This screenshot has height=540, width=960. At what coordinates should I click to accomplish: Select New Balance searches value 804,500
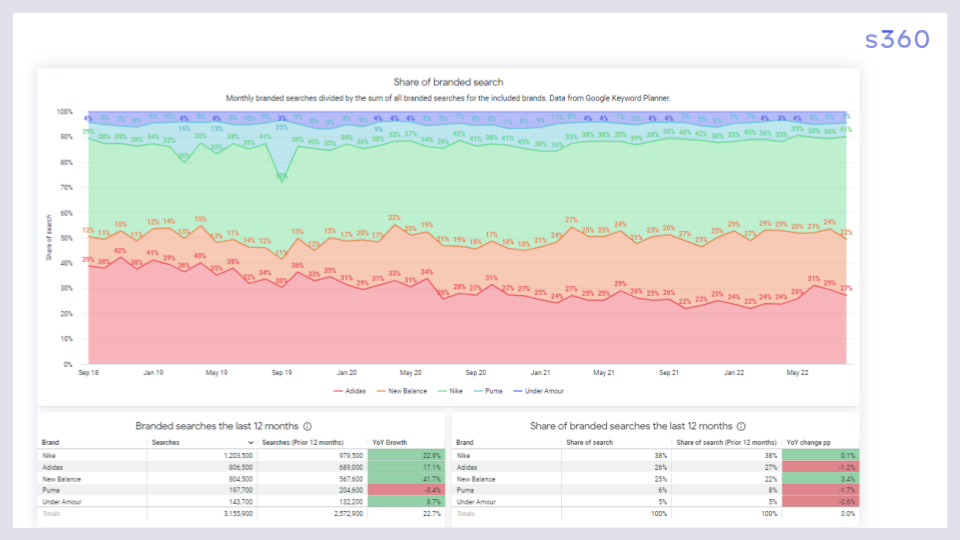[x=240, y=479]
